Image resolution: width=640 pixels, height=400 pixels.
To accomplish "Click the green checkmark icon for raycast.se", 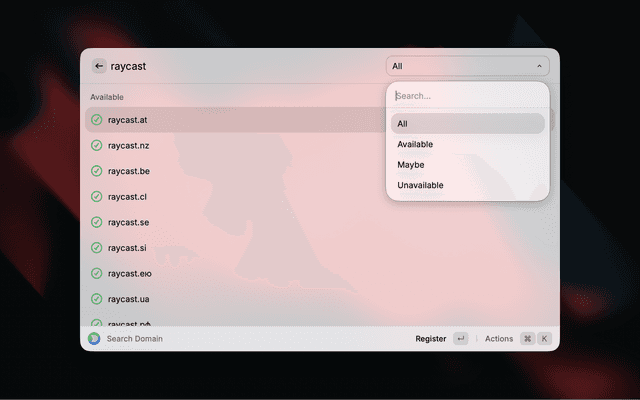I will [96, 222].
